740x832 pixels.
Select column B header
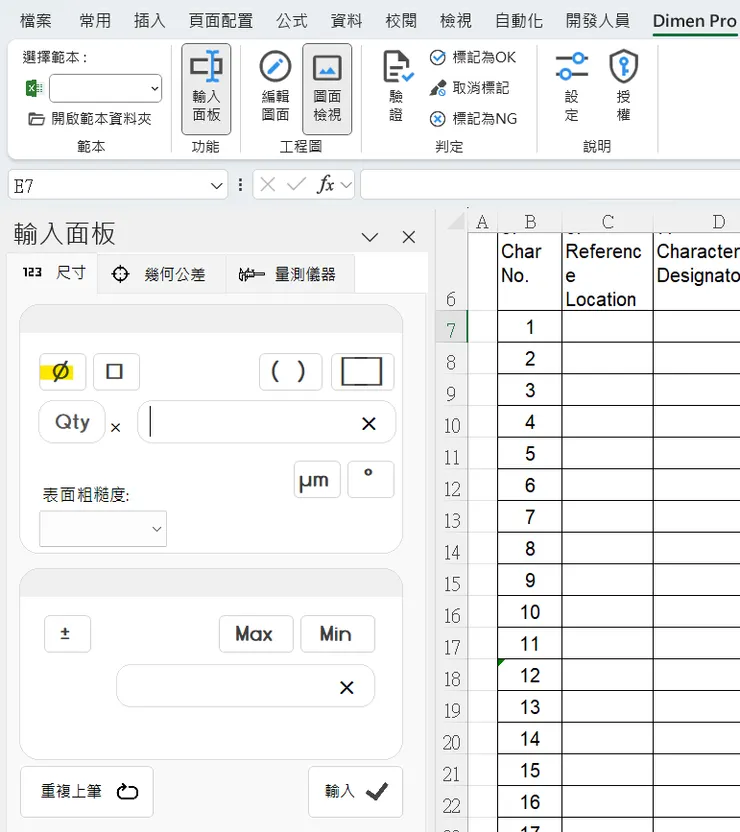click(x=529, y=221)
